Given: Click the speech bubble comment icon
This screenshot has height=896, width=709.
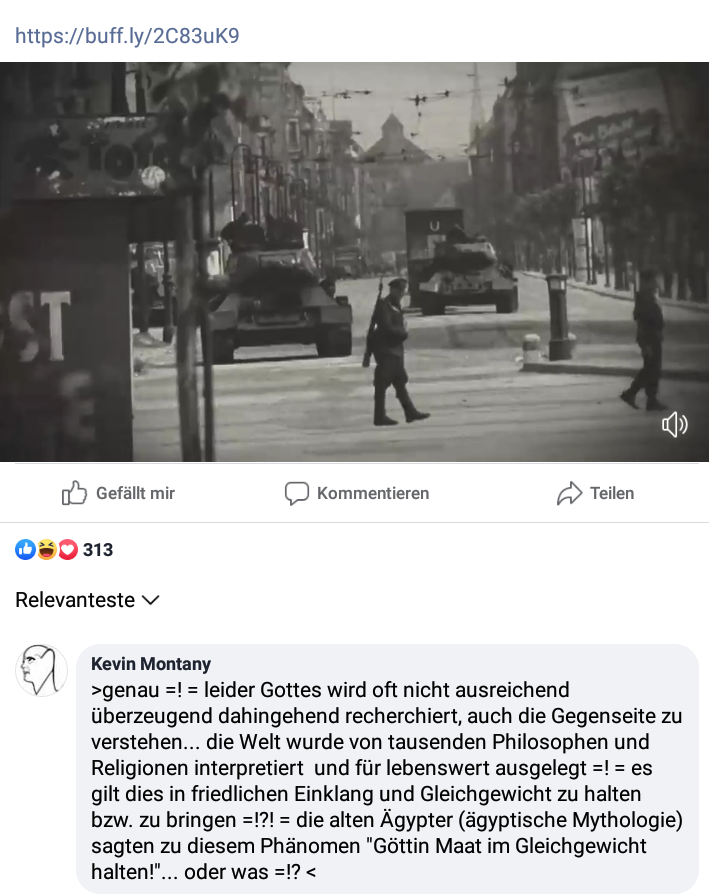Looking at the screenshot, I should click(297, 493).
